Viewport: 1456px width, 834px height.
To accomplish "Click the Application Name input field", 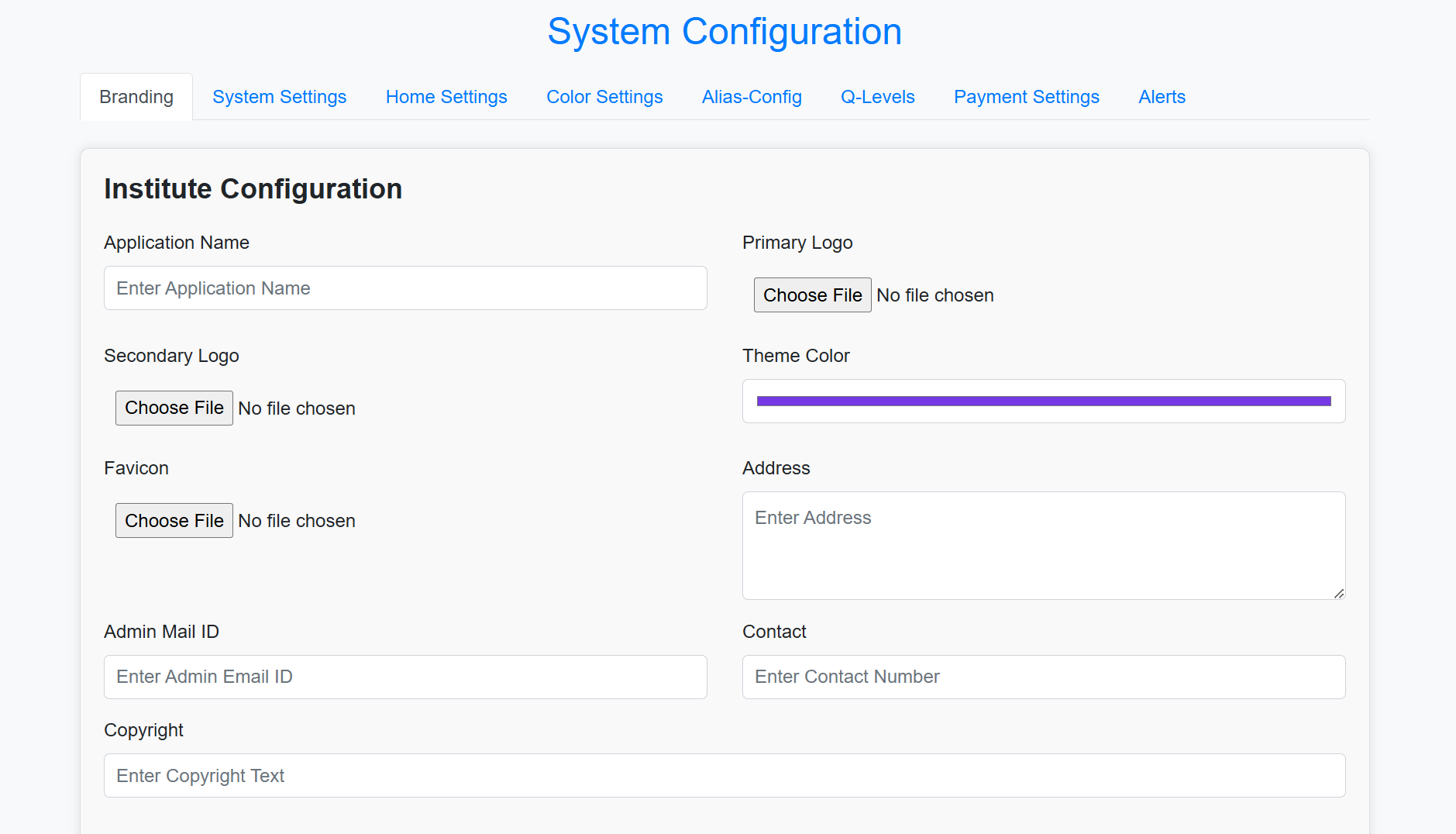I will point(404,288).
